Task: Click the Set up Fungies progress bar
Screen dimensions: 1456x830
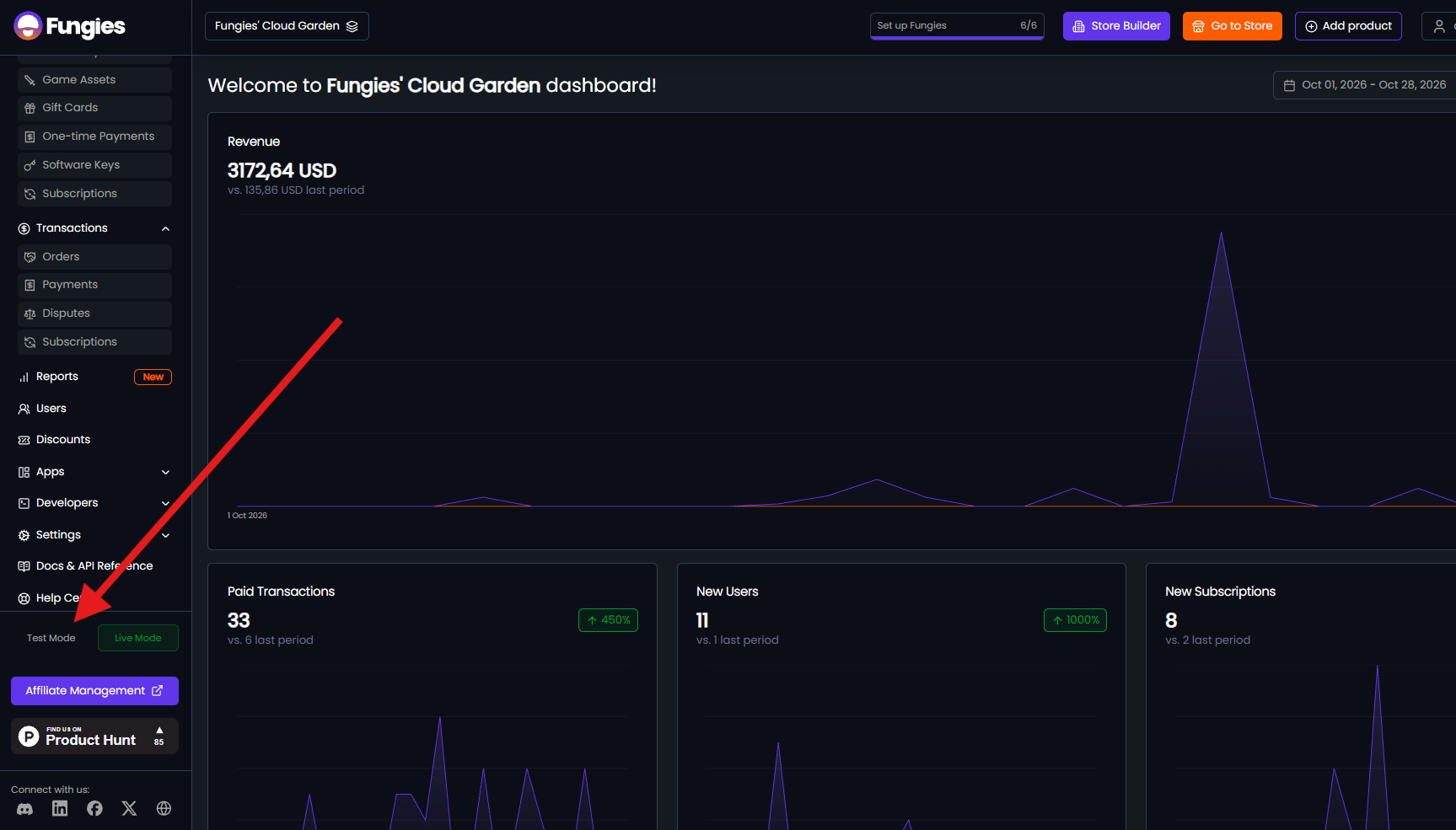Action: tap(957, 26)
